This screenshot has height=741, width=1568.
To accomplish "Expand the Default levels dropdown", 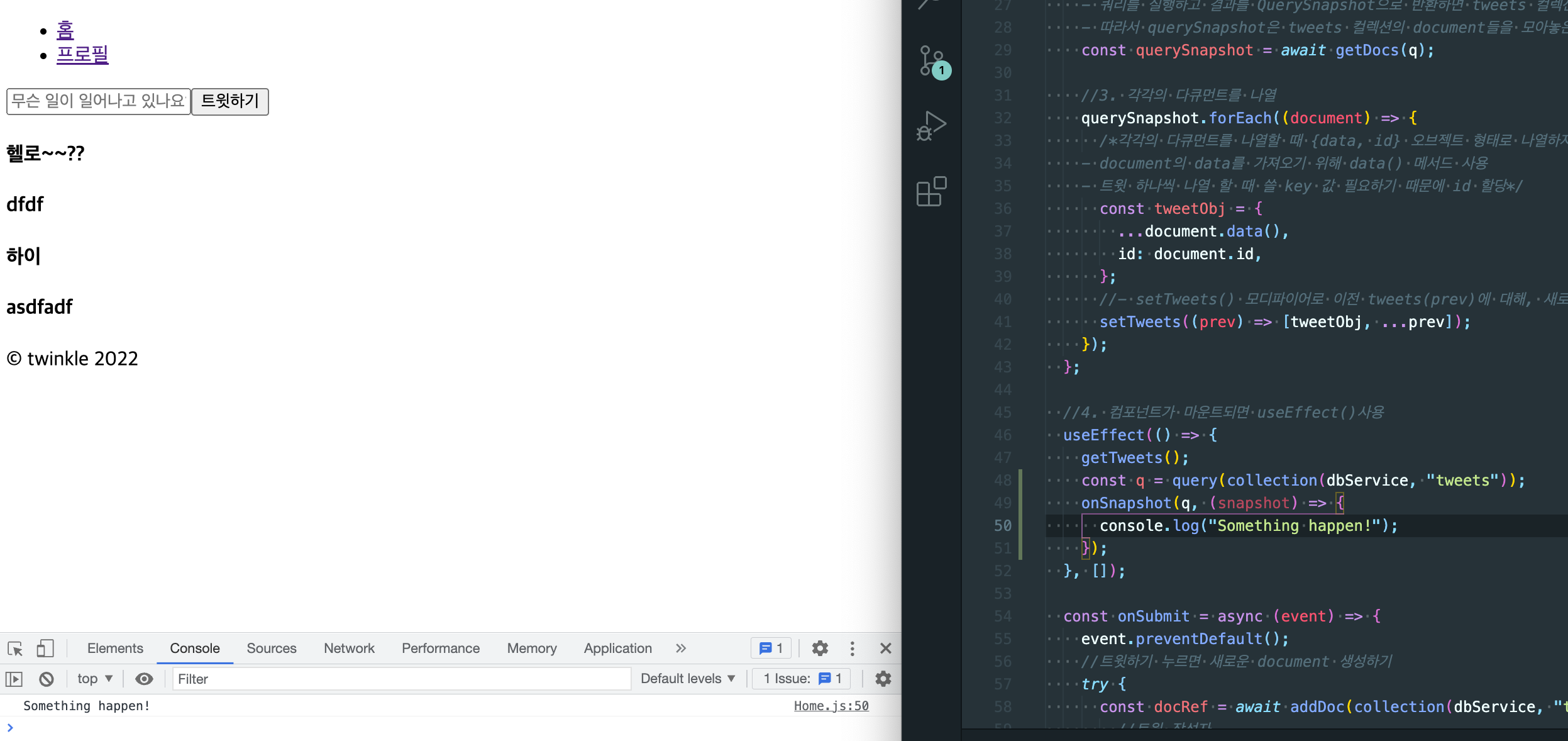I will [x=688, y=679].
